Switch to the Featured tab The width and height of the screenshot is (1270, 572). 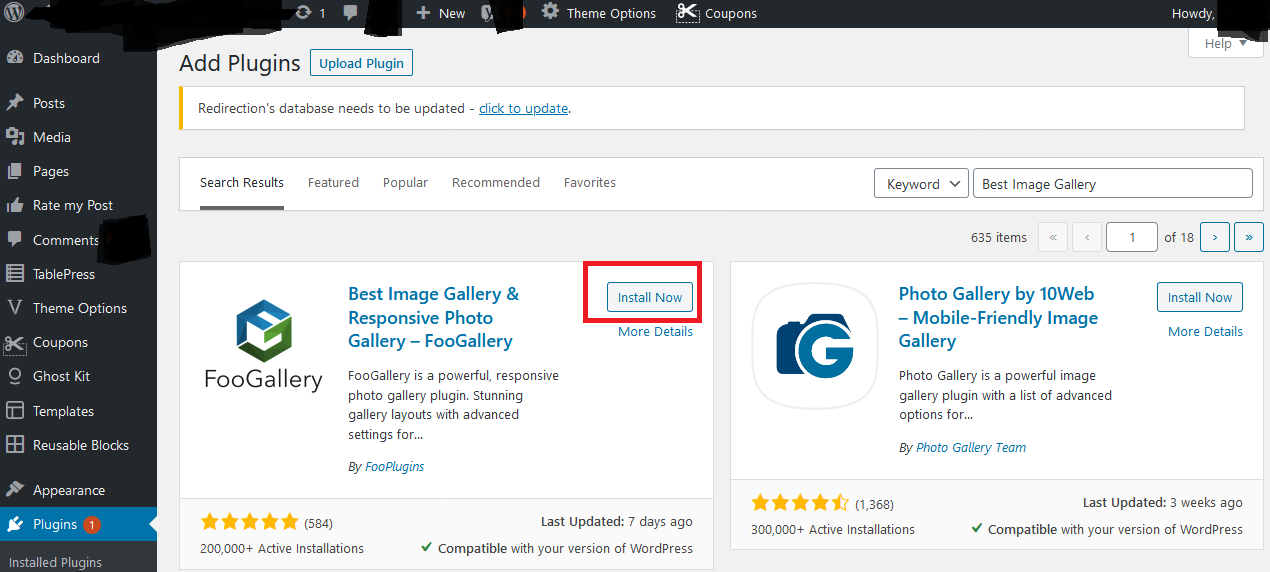click(333, 183)
